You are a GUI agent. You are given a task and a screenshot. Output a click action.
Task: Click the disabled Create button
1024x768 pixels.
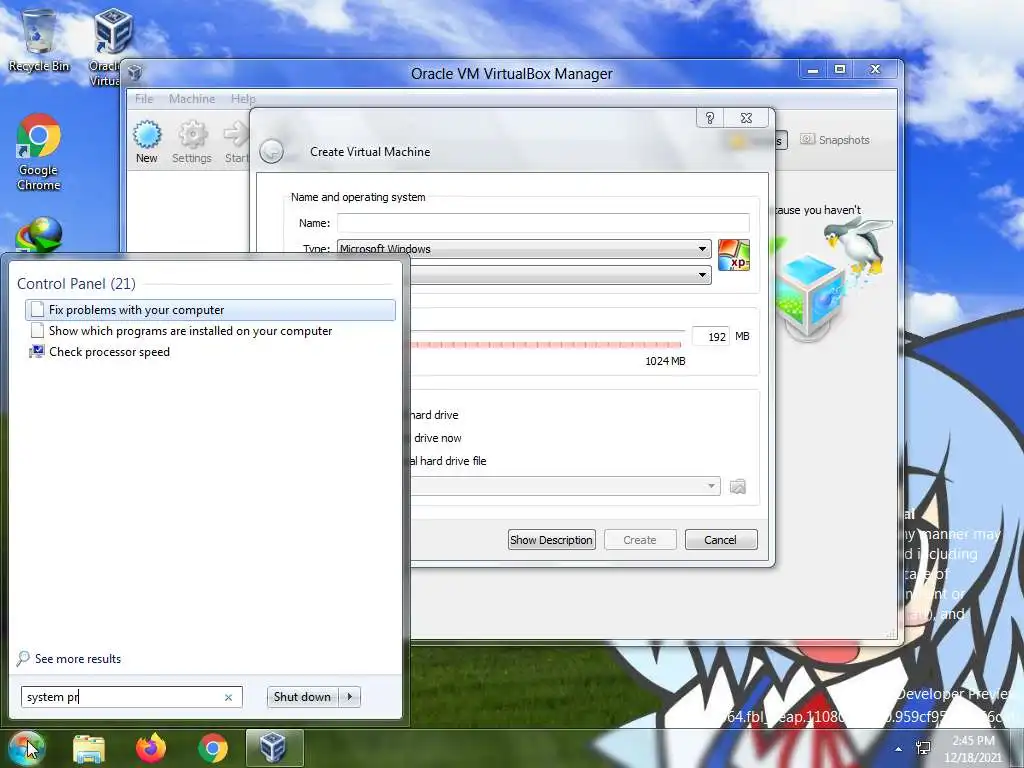[640, 540]
